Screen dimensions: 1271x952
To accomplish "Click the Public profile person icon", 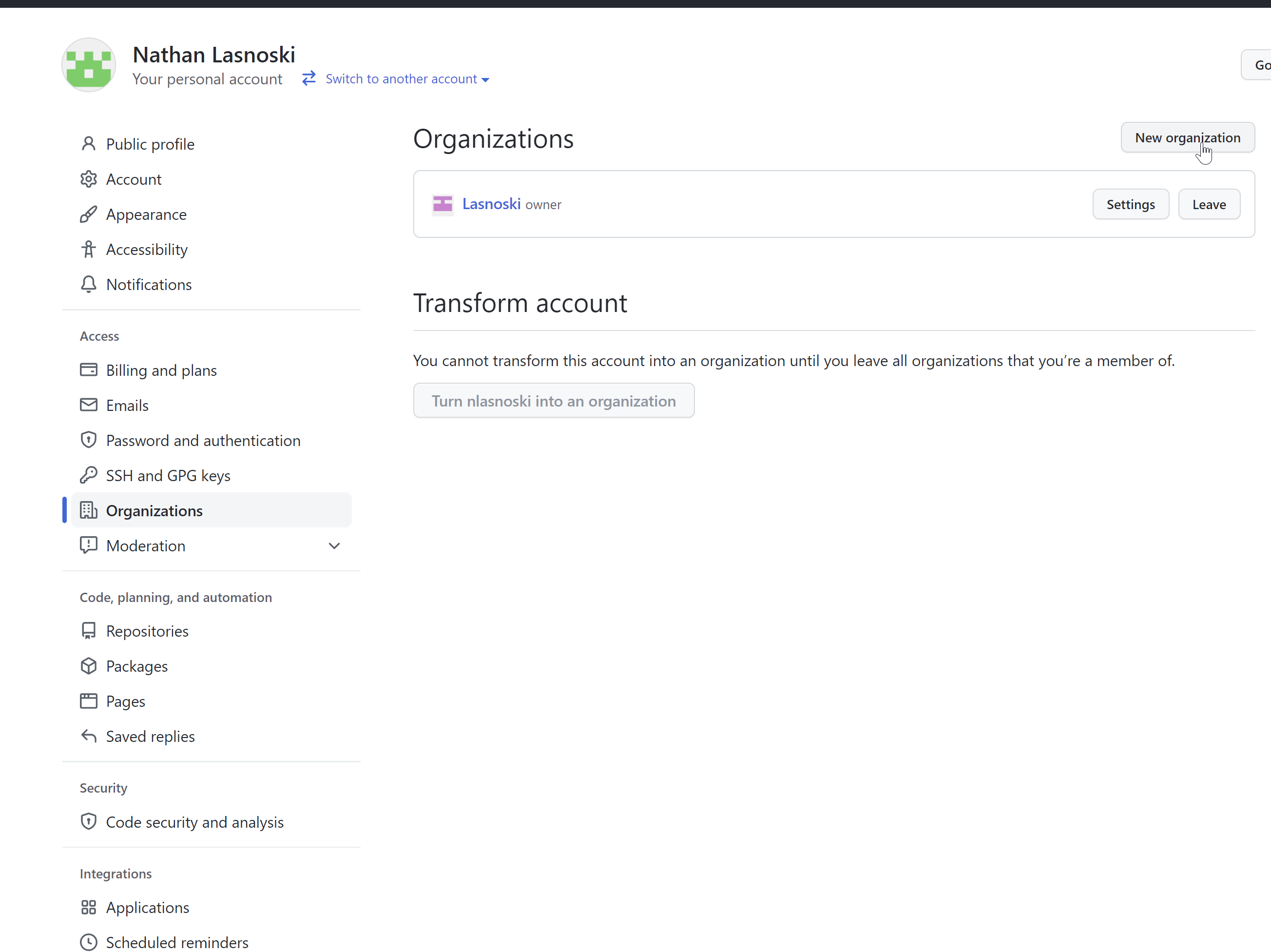I will point(89,144).
